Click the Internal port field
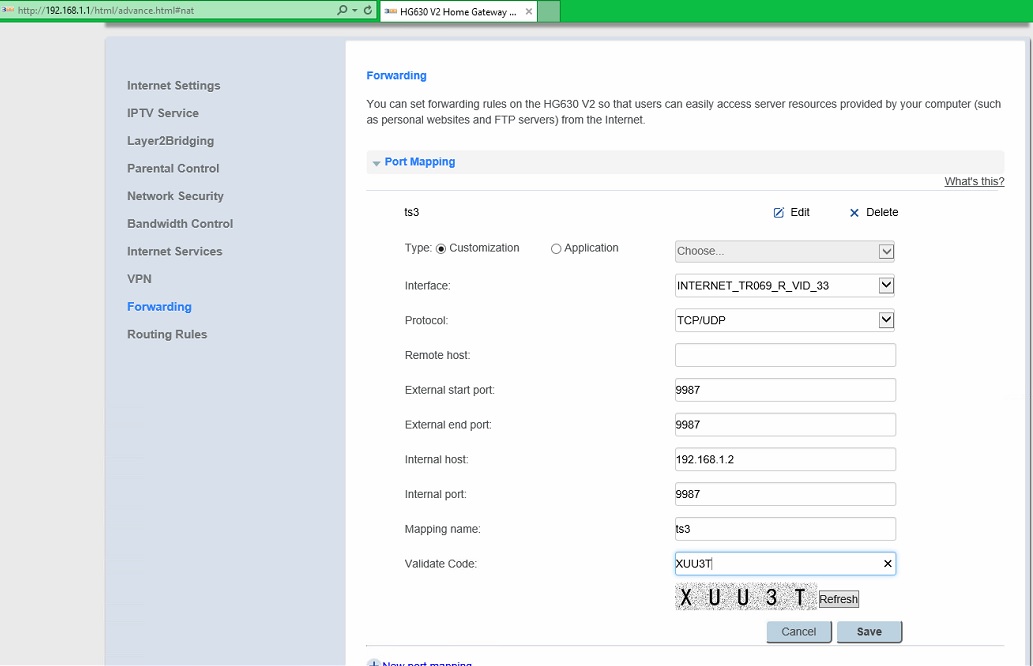1033x666 pixels. click(785, 494)
